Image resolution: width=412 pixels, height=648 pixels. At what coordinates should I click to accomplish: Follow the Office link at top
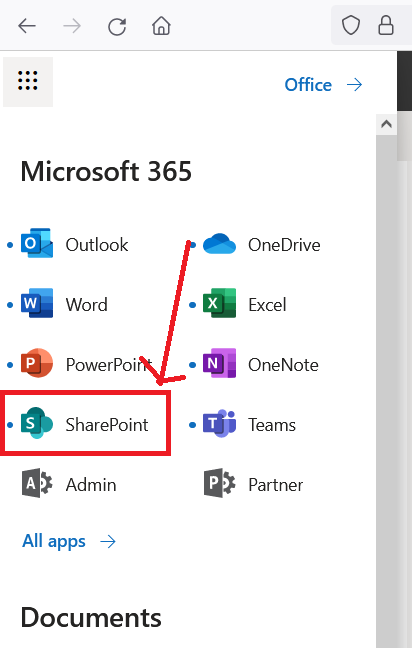(x=308, y=85)
